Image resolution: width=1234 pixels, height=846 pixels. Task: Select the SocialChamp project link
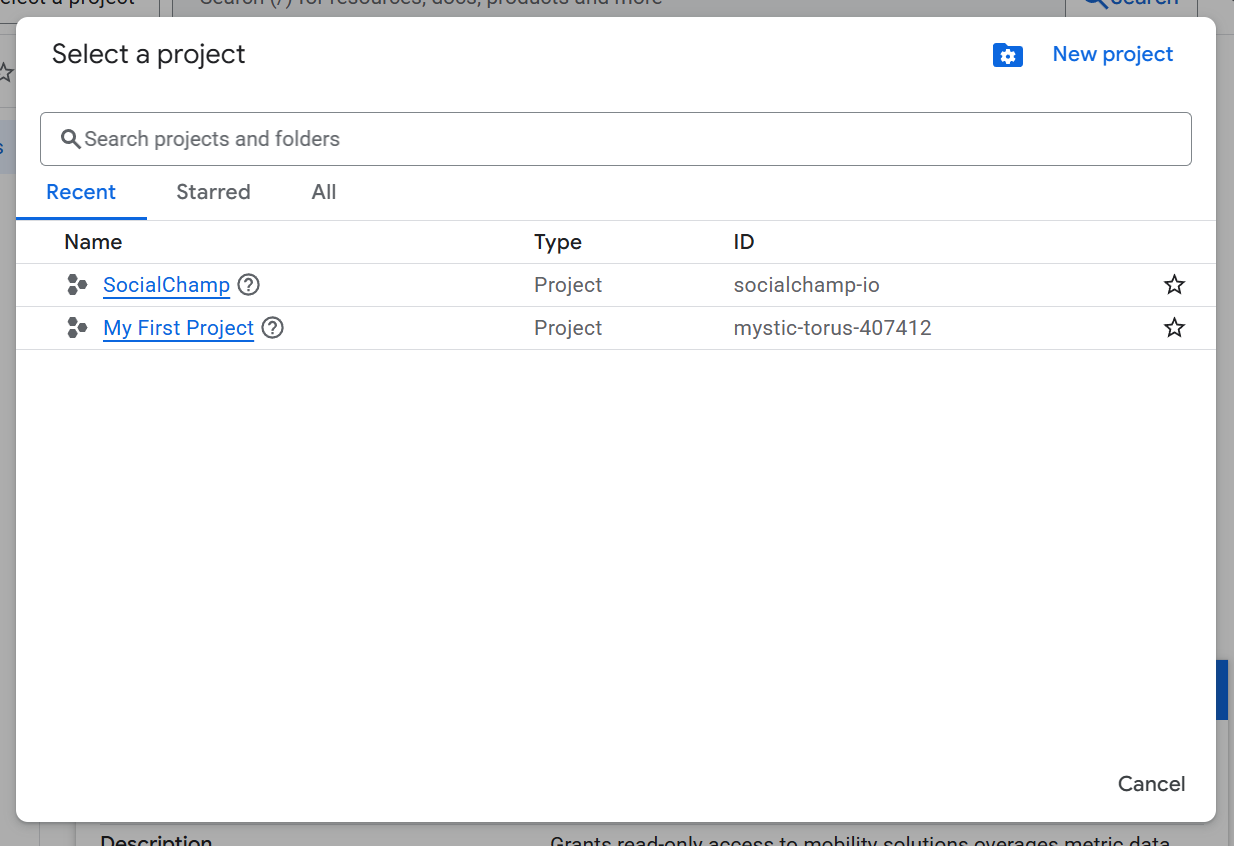[x=166, y=285]
